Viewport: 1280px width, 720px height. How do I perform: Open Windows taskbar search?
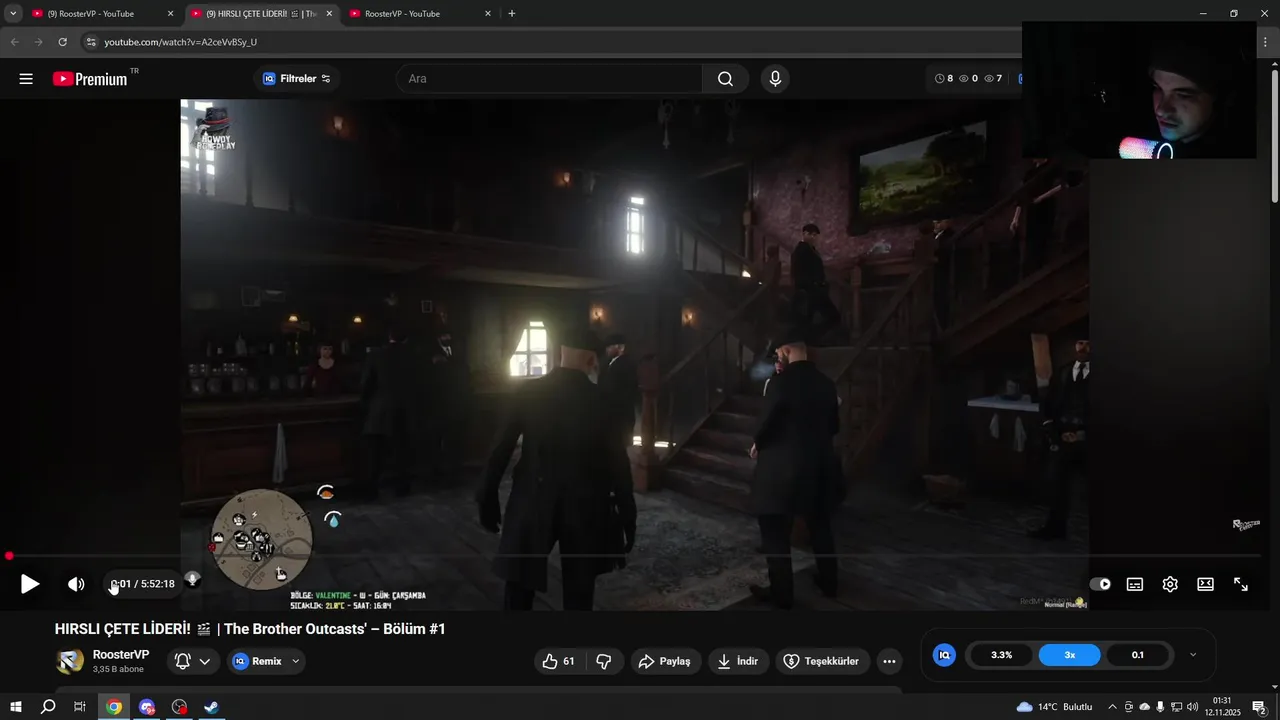point(48,707)
